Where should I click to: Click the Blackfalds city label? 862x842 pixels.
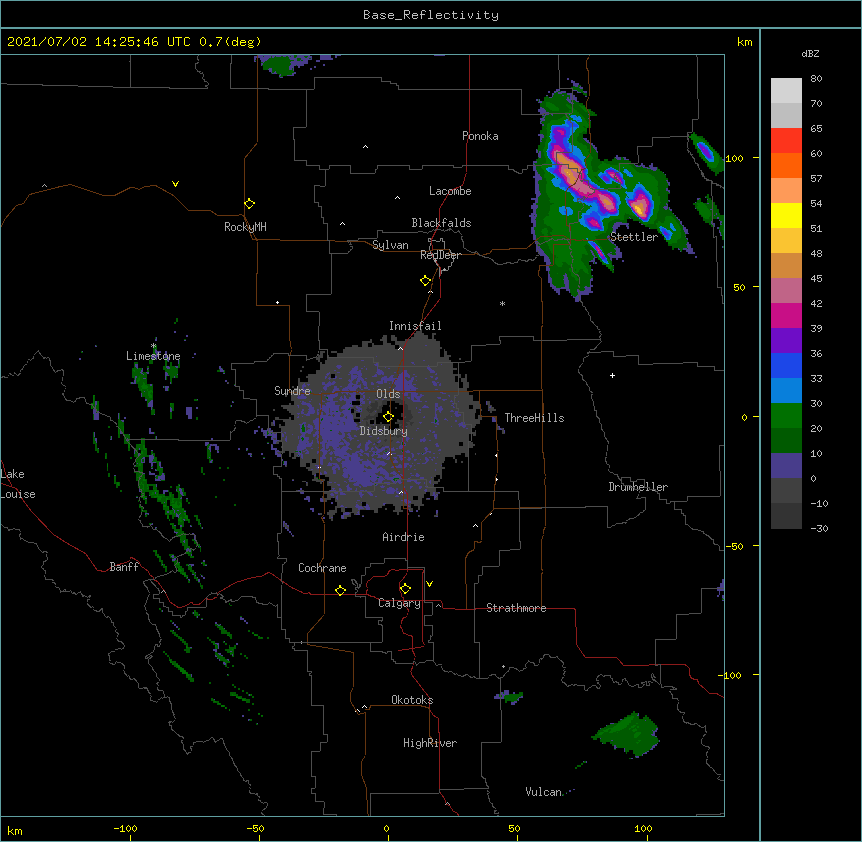[x=441, y=223]
